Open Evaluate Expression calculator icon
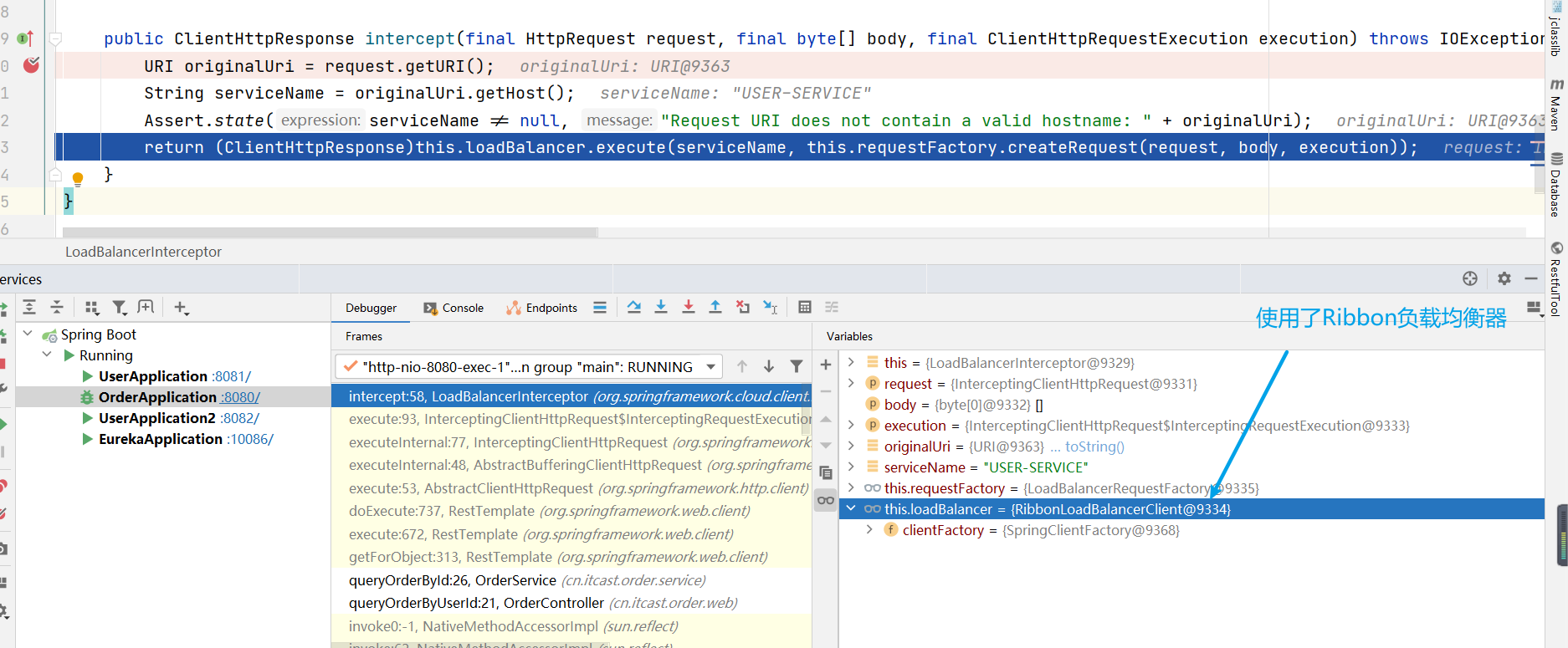This screenshot has height=648, width=1568. 804,308
